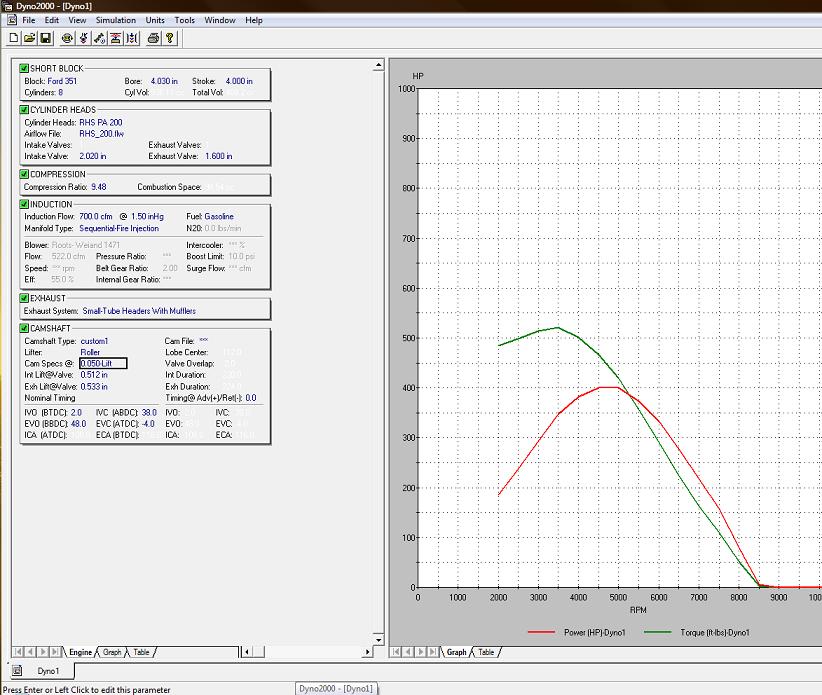Toggle the CAMSHAFT checkbox
The width and height of the screenshot is (822, 695).
(24, 328)
